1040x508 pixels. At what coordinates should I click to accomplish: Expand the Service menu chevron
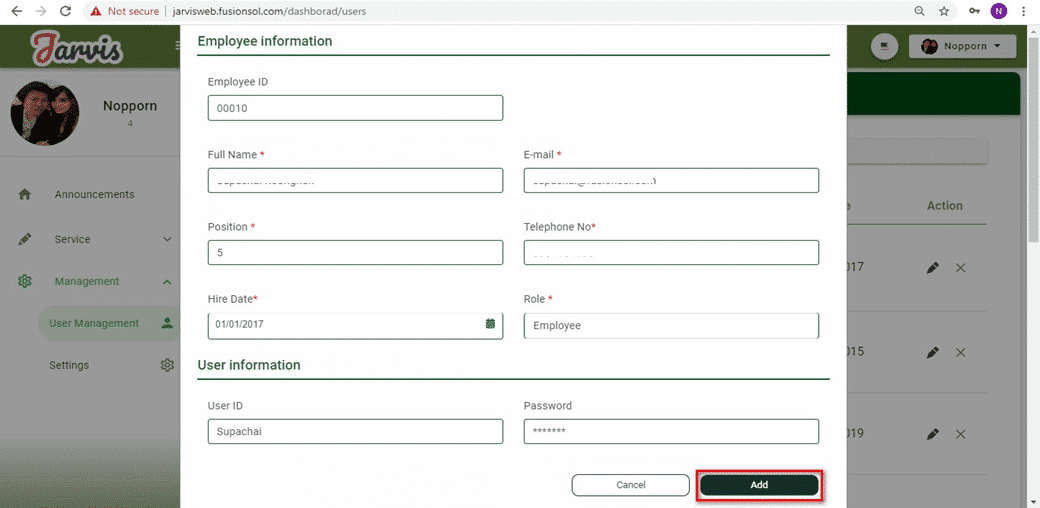167,240
